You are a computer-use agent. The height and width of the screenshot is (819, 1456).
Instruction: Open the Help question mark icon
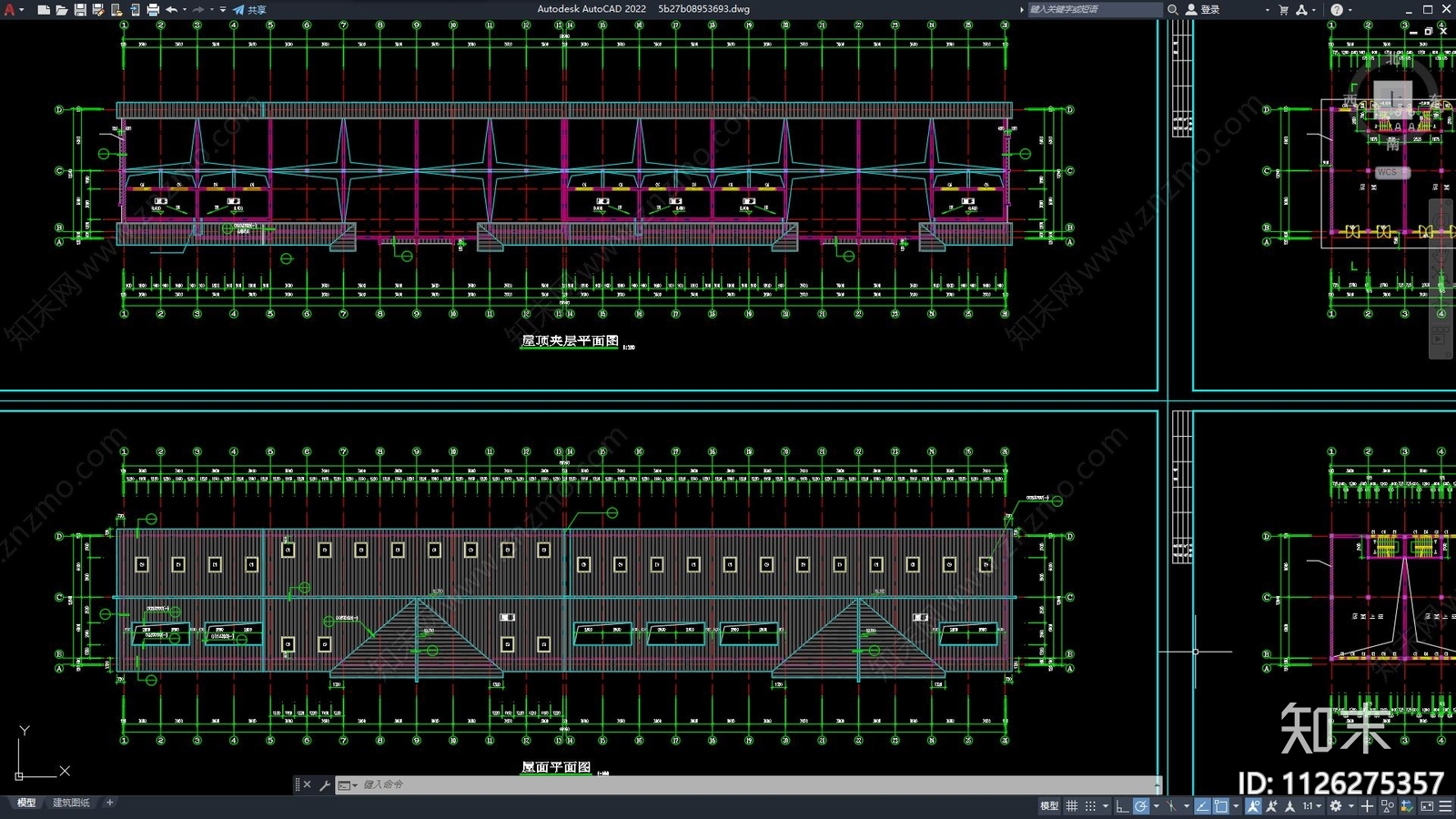click(1336, 9)
